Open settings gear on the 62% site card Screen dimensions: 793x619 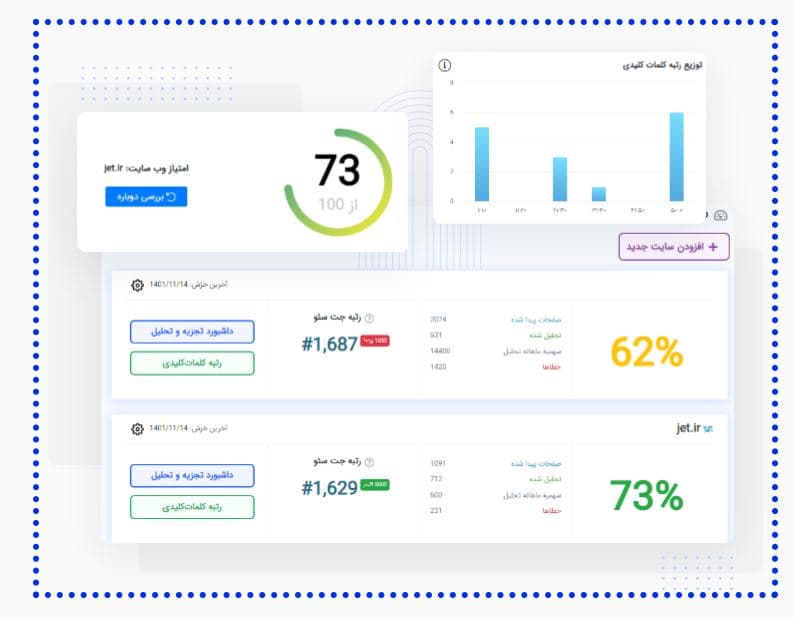(x=137, y=285)
